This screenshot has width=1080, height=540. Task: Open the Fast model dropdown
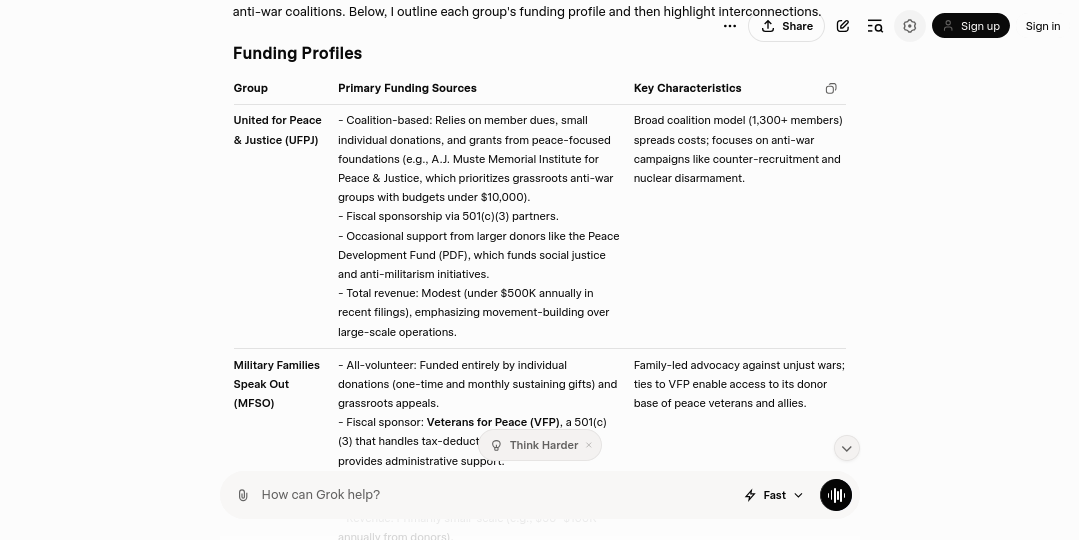(775, 495)
